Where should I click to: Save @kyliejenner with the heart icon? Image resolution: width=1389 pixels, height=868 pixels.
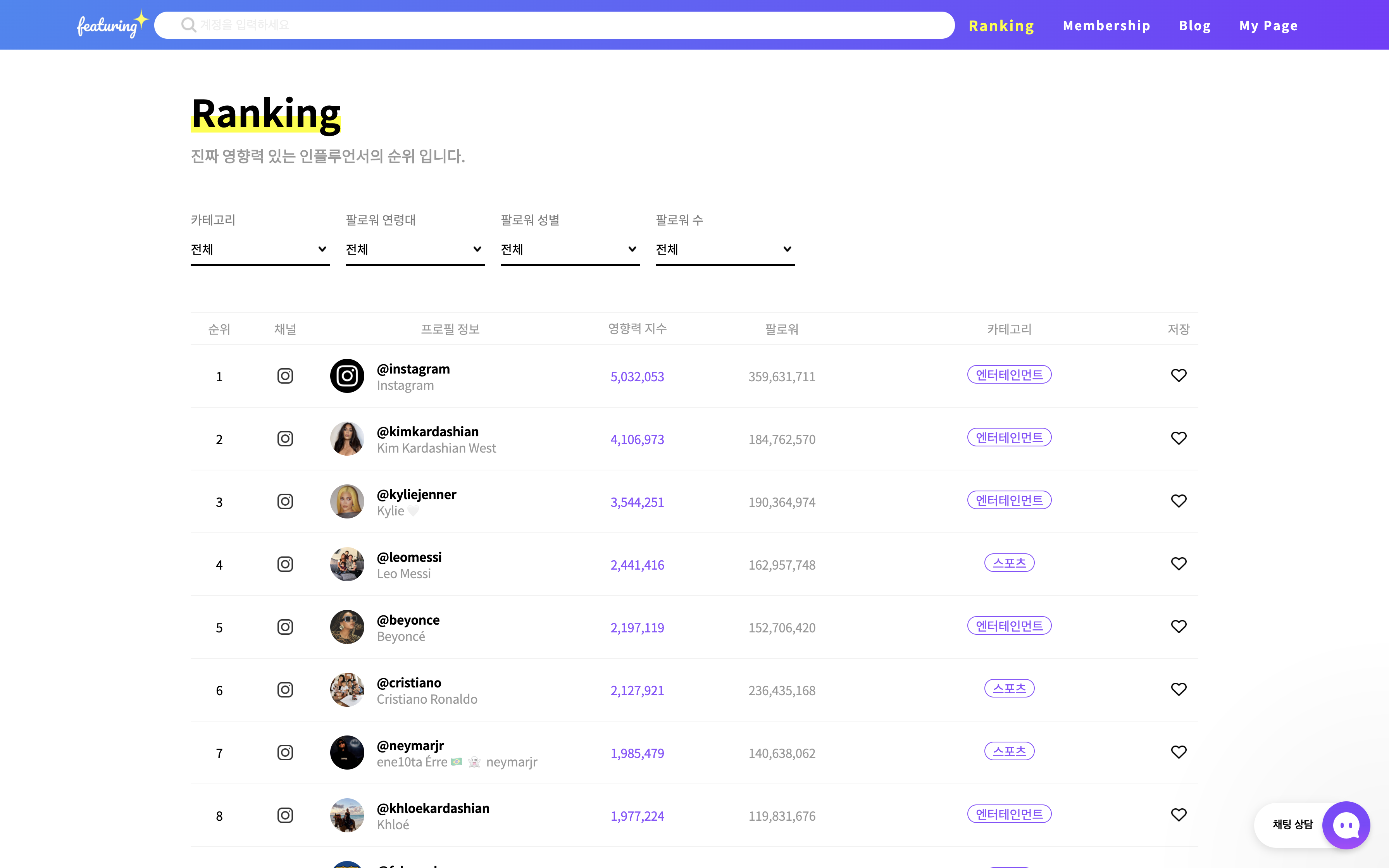coord(1178,501)
